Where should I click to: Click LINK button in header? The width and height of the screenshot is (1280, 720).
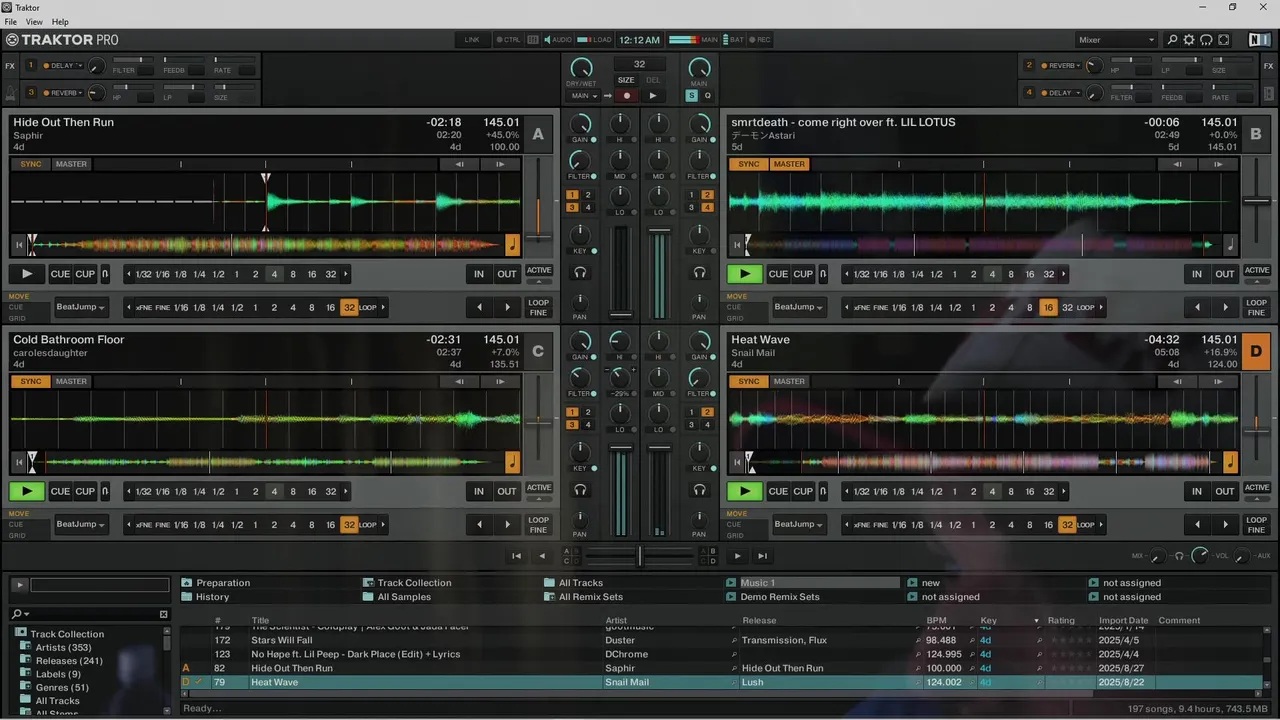(x=472, y=40)
